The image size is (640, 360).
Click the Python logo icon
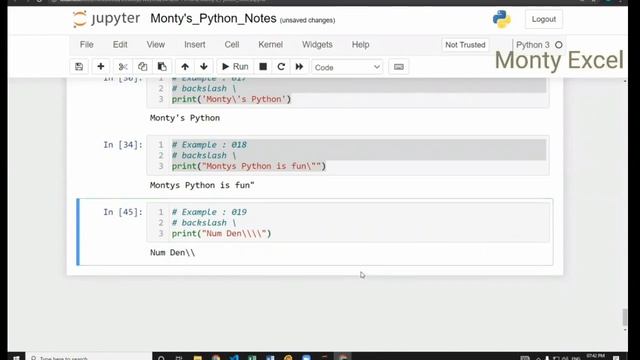(x=501, y=19)
